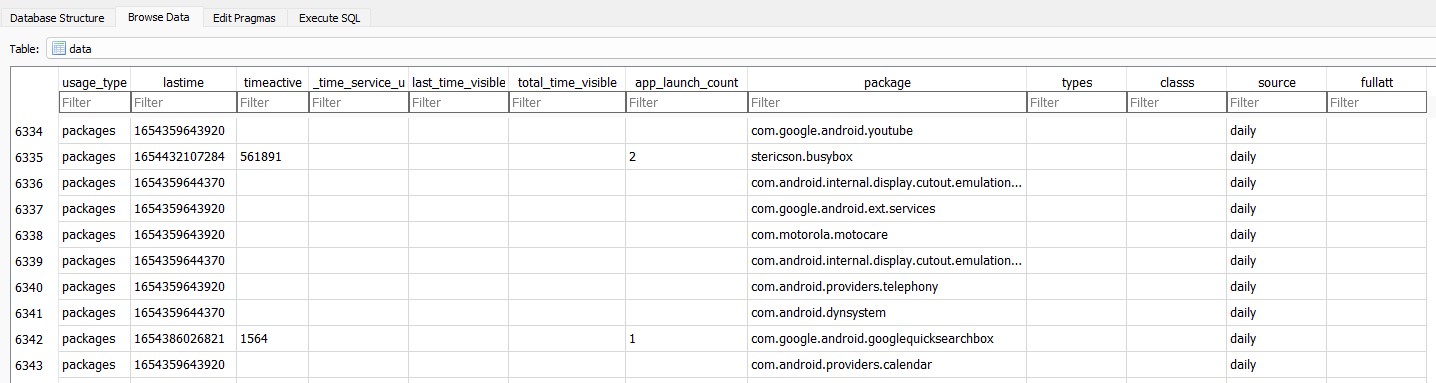
Task: Select the cutout.emulation package in row 6339
Action: pyautogui.click(x=886, y=261)
